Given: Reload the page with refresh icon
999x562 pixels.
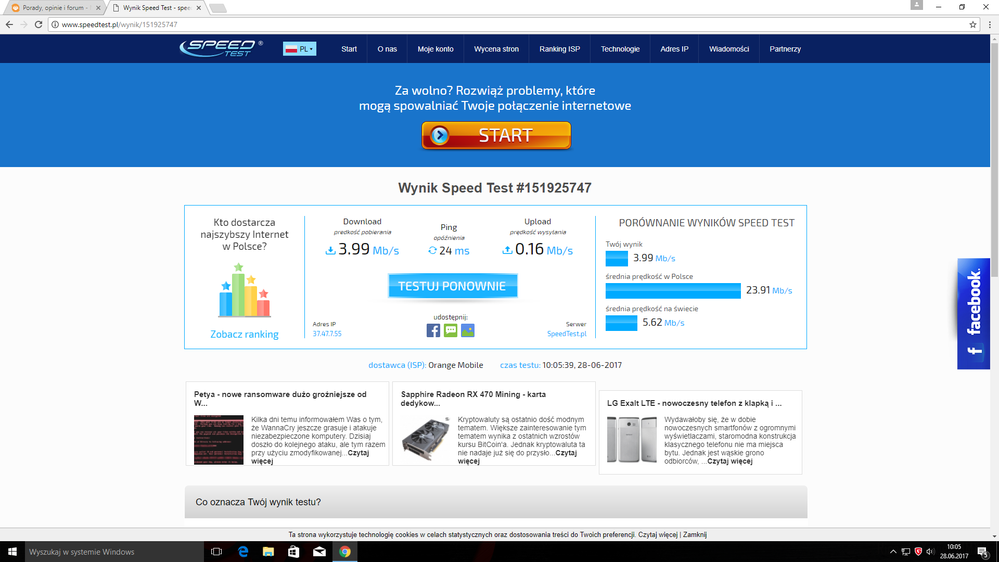Looking at the screenshot, I should (x=38, y=24).
